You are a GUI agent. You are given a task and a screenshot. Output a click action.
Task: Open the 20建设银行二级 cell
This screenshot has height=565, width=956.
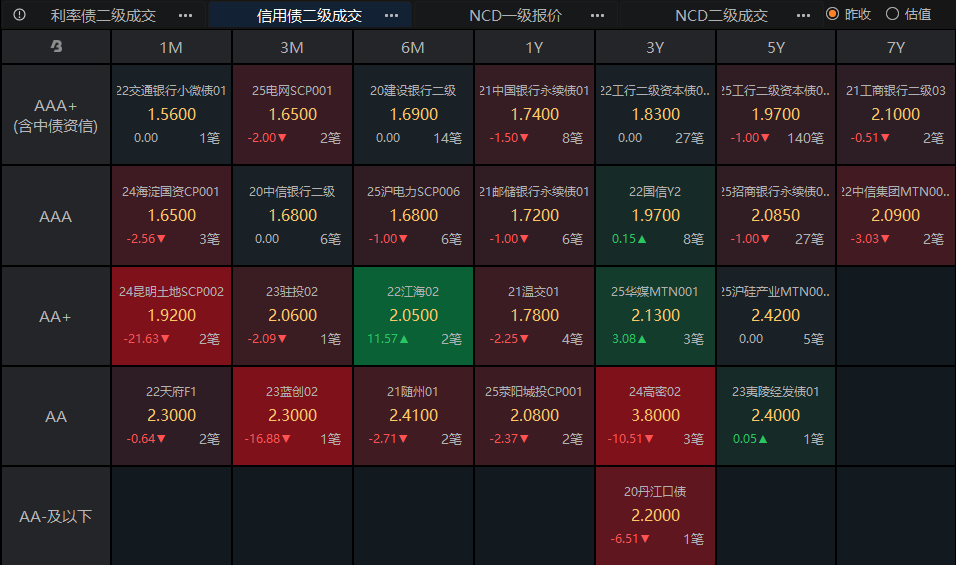(x=413, y=115)
